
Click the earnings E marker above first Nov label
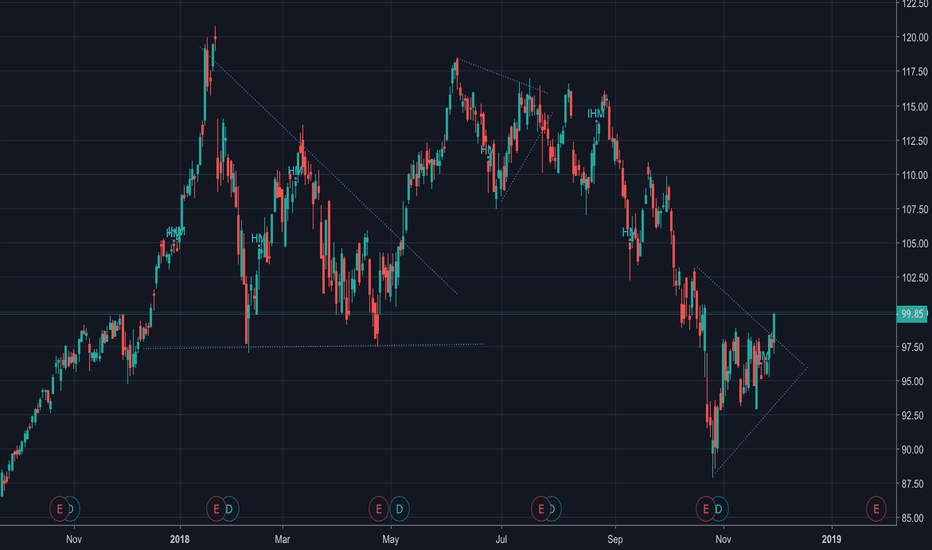point(59,509)
